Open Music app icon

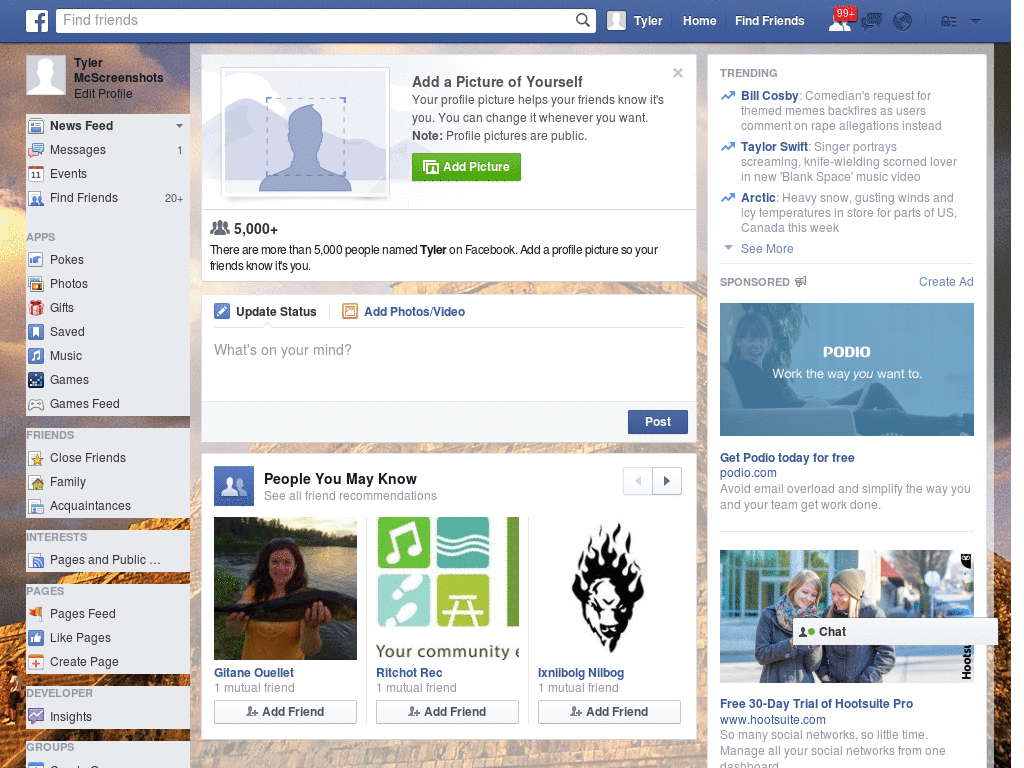tap(36, 356)
